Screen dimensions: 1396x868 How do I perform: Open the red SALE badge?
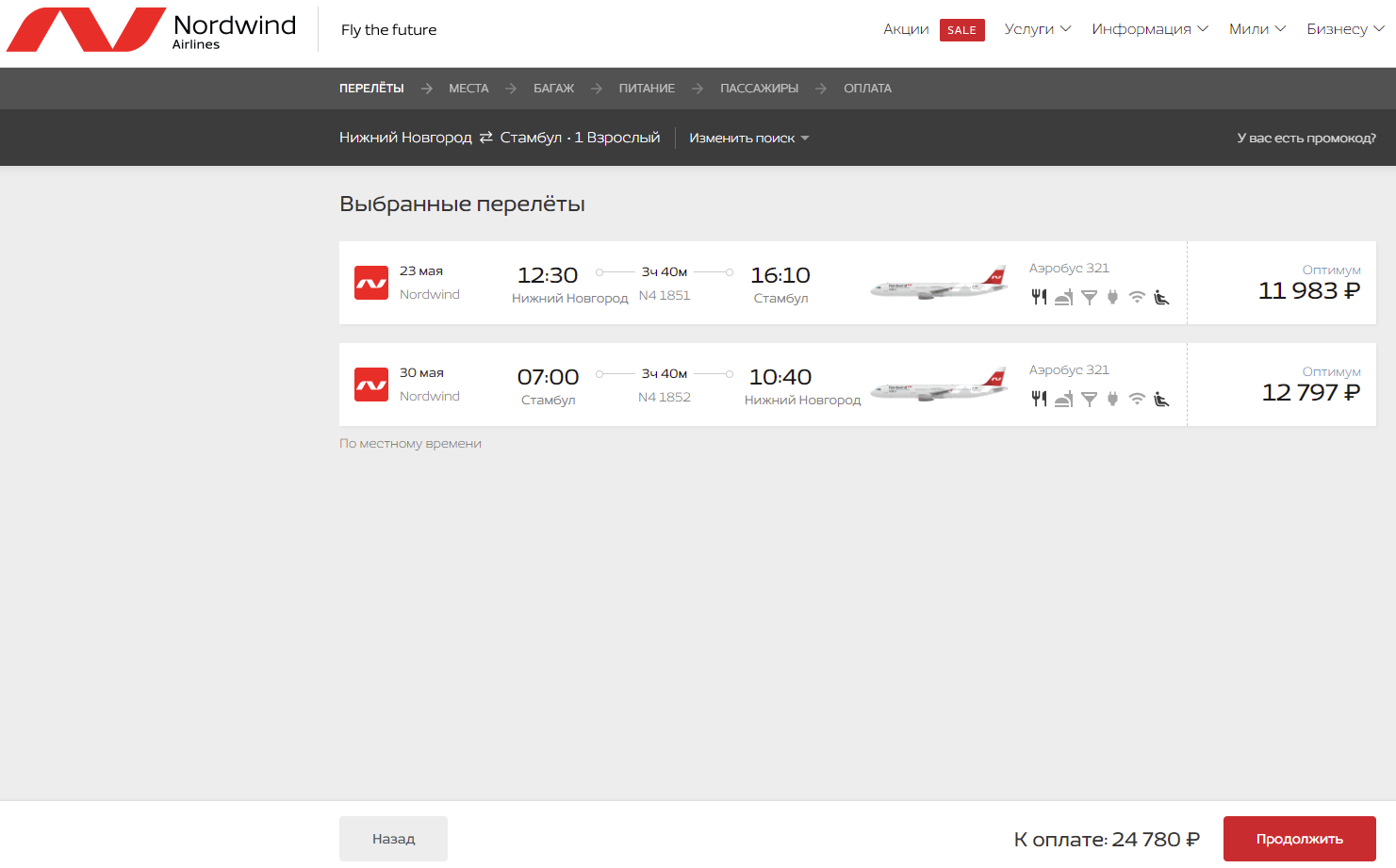click(962, 30)
